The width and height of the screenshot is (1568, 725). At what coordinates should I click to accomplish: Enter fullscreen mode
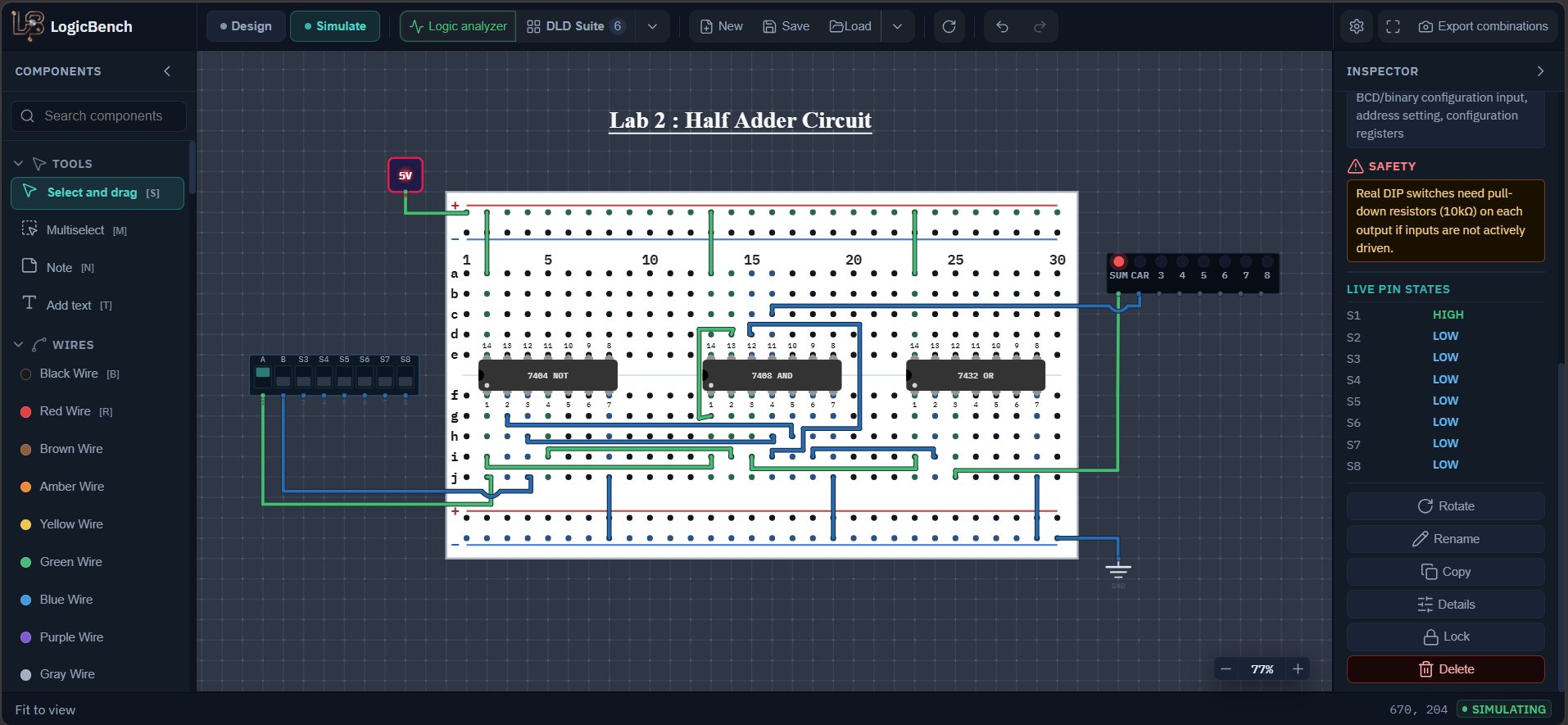point(1393,26)
